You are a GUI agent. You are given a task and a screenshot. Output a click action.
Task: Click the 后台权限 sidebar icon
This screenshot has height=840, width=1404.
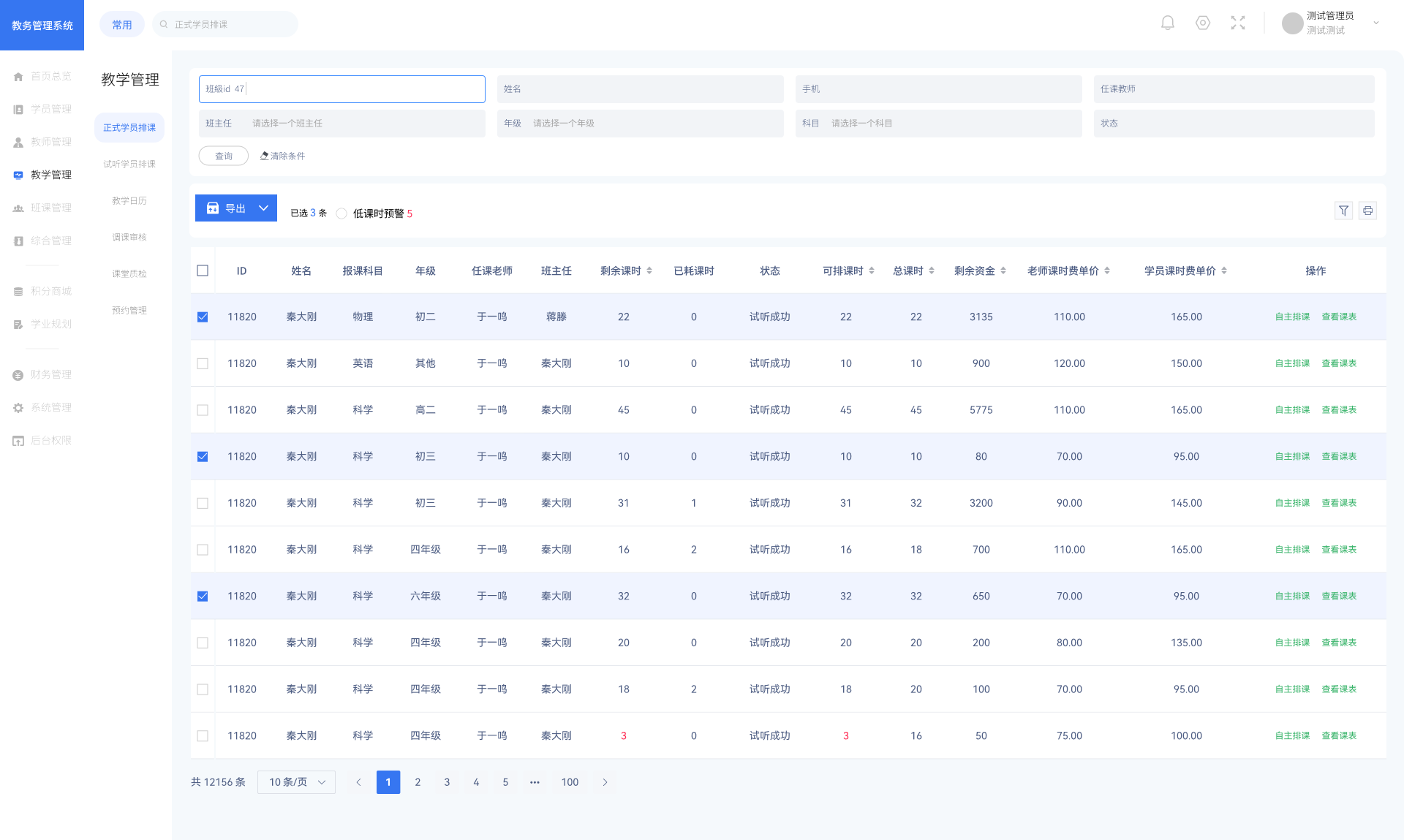point(18,440)
